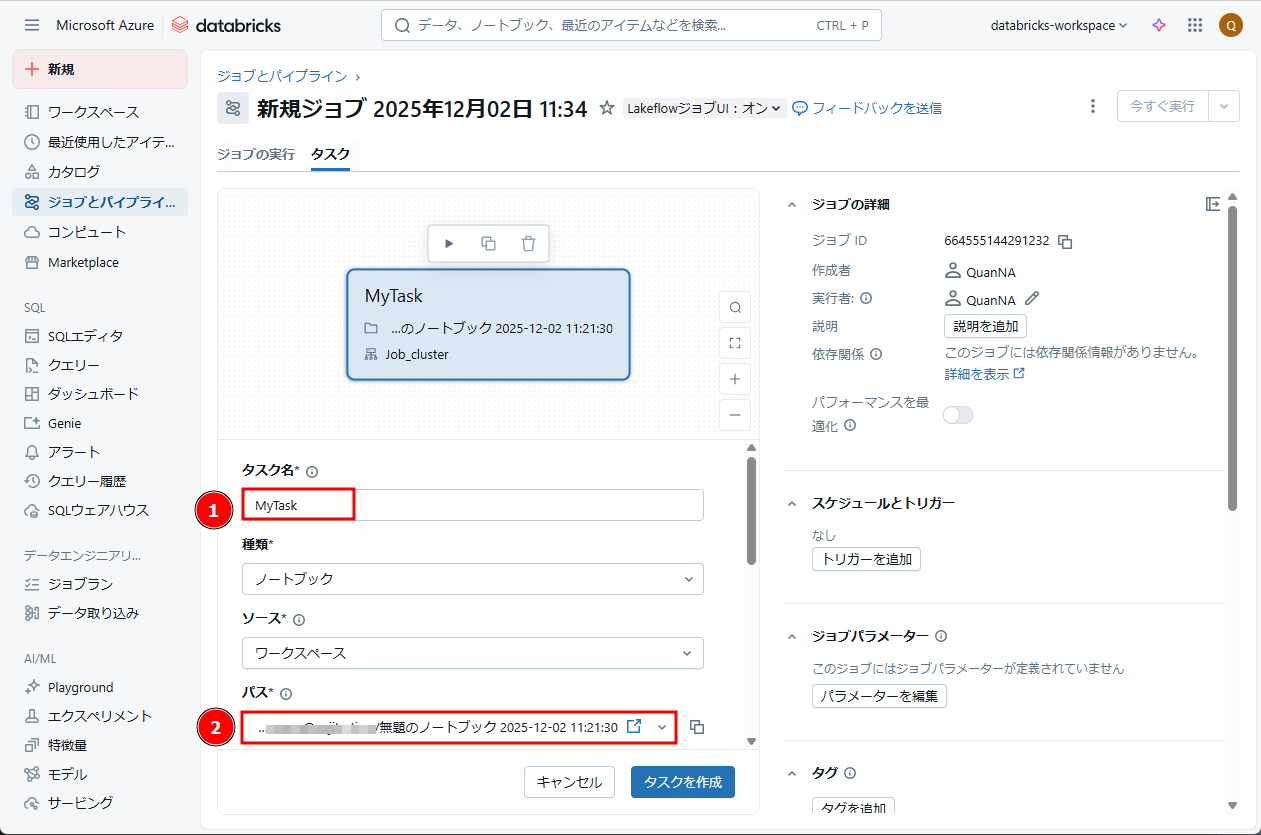1261x835 pixels.
Task: Copy the job ID with the copy icon
Action: click(x=1065, y=241)
